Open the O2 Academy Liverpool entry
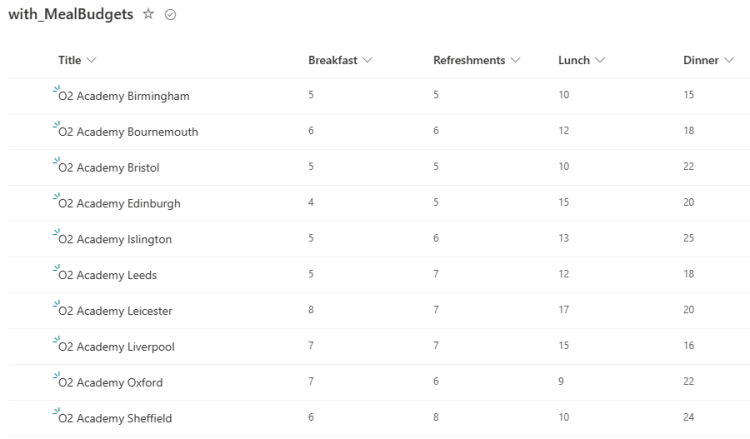The height and width of the screenshot is (439, 750). coord(116,347)
